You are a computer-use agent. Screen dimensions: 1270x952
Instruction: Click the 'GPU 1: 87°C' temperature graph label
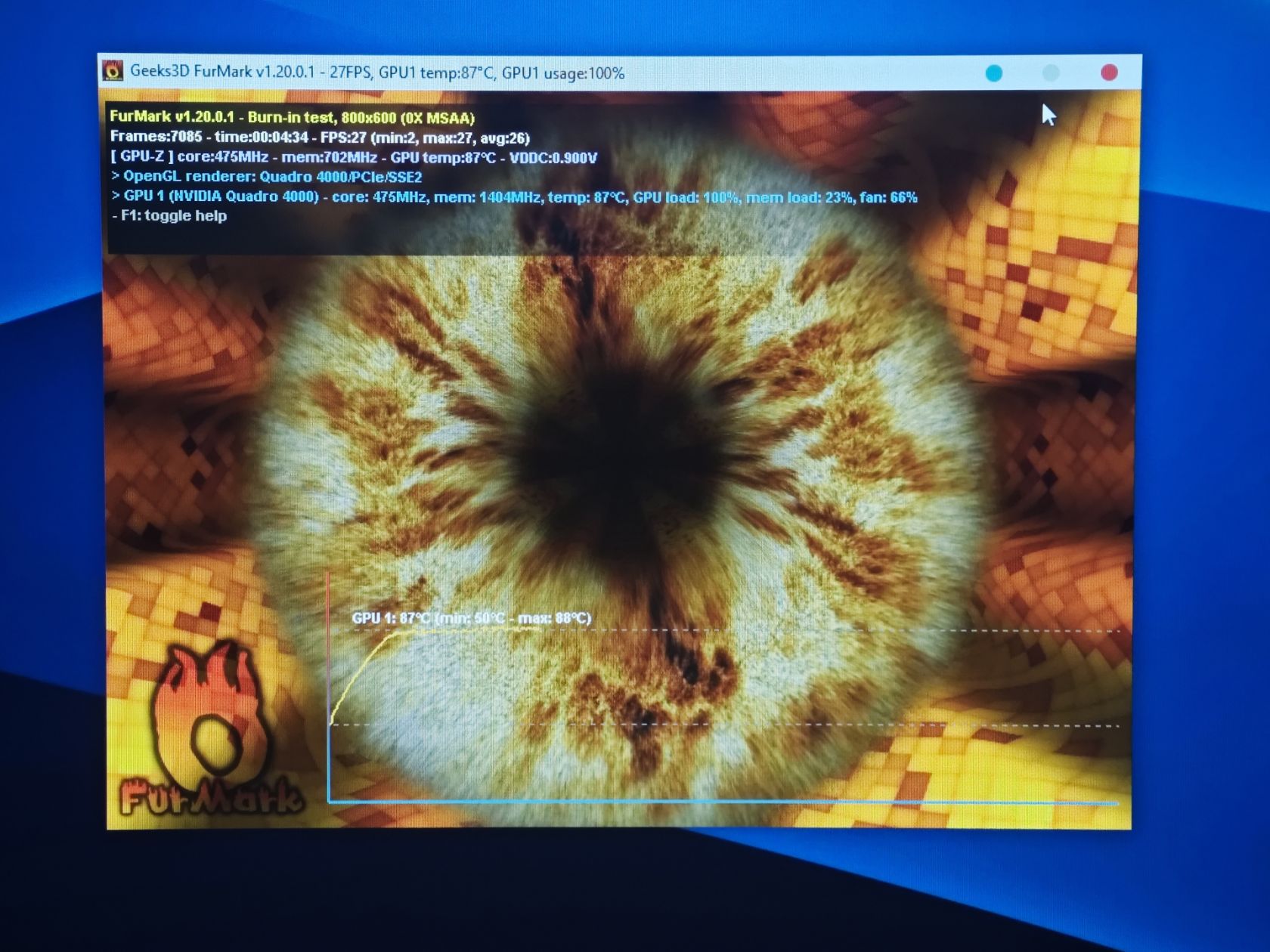[x=471, y=618]
